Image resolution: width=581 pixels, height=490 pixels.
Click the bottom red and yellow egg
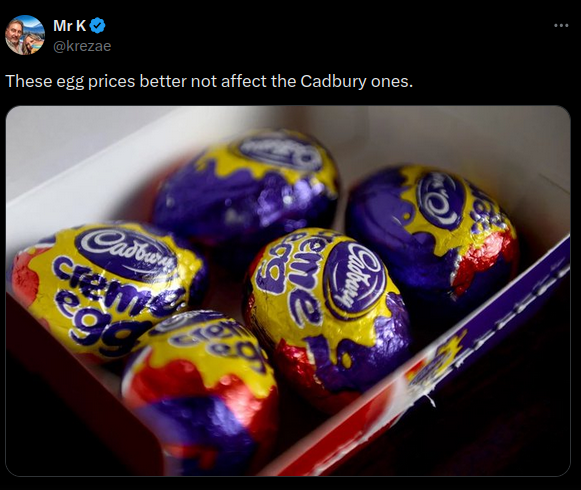200,393
